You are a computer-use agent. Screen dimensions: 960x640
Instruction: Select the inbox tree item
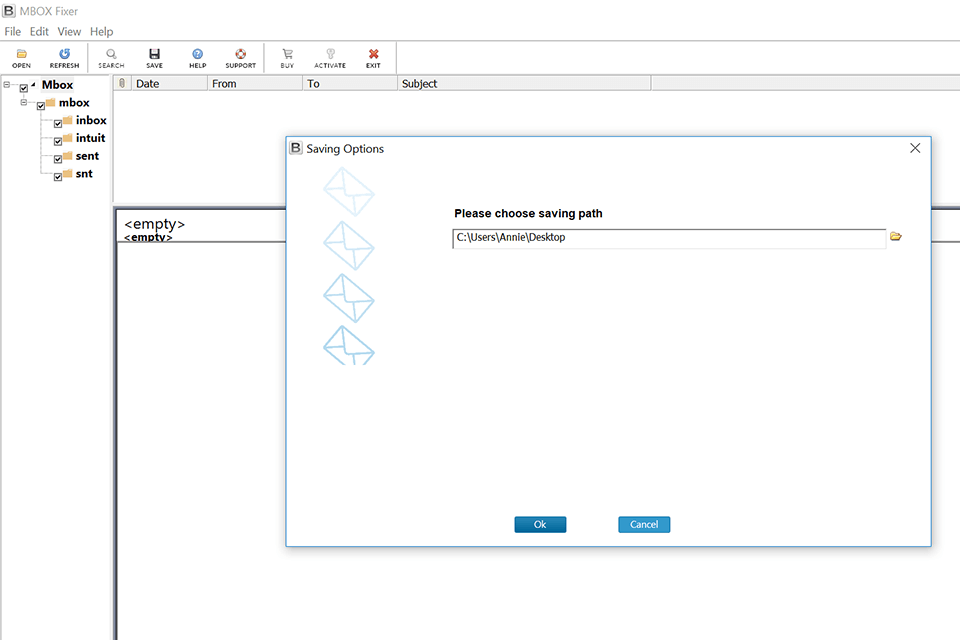click(x=91, y=120)
